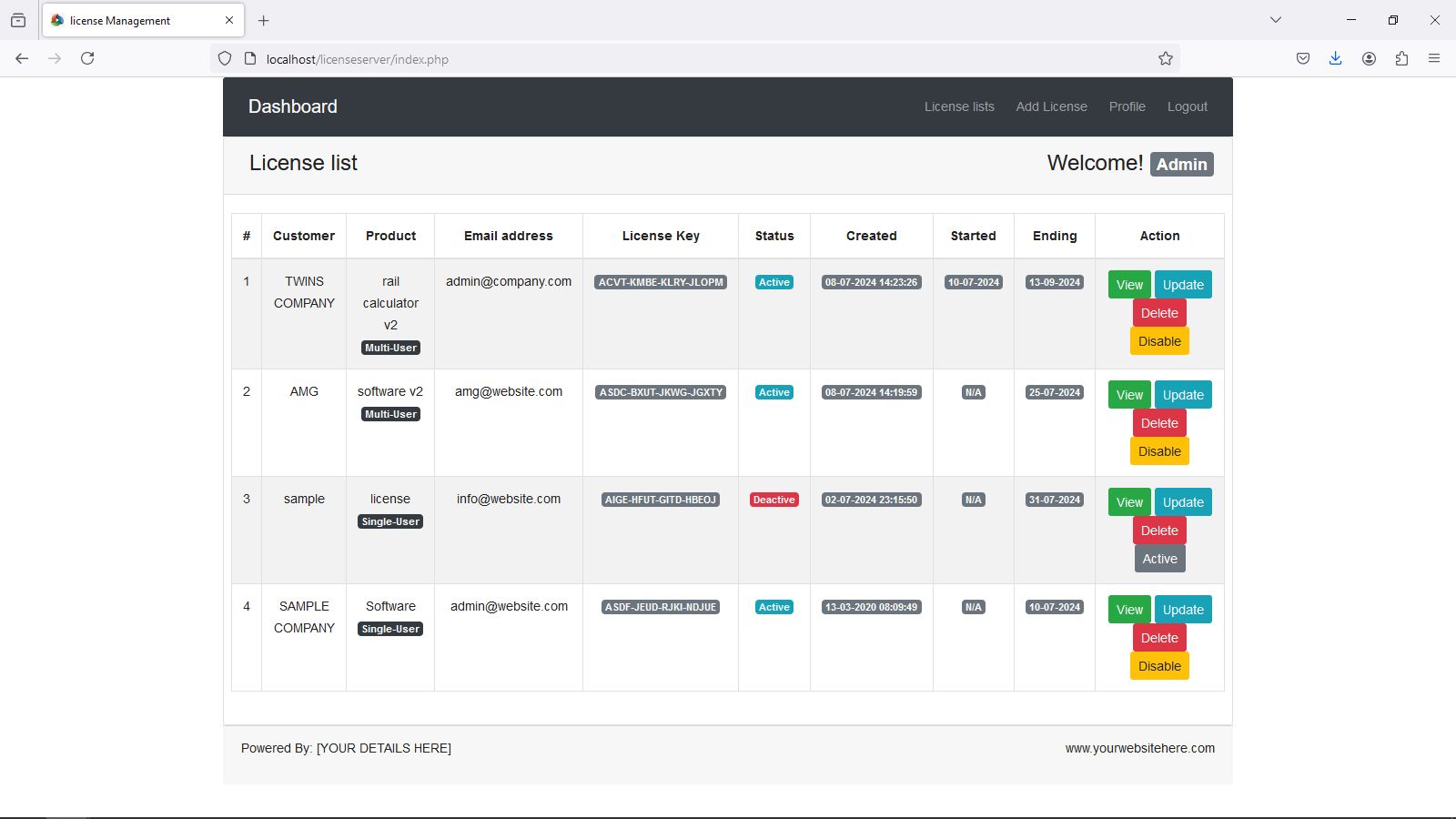Delete the SAMPLE COMPANY license
The width and height of the screenshot is (1456, 819).
point(1159,638)
